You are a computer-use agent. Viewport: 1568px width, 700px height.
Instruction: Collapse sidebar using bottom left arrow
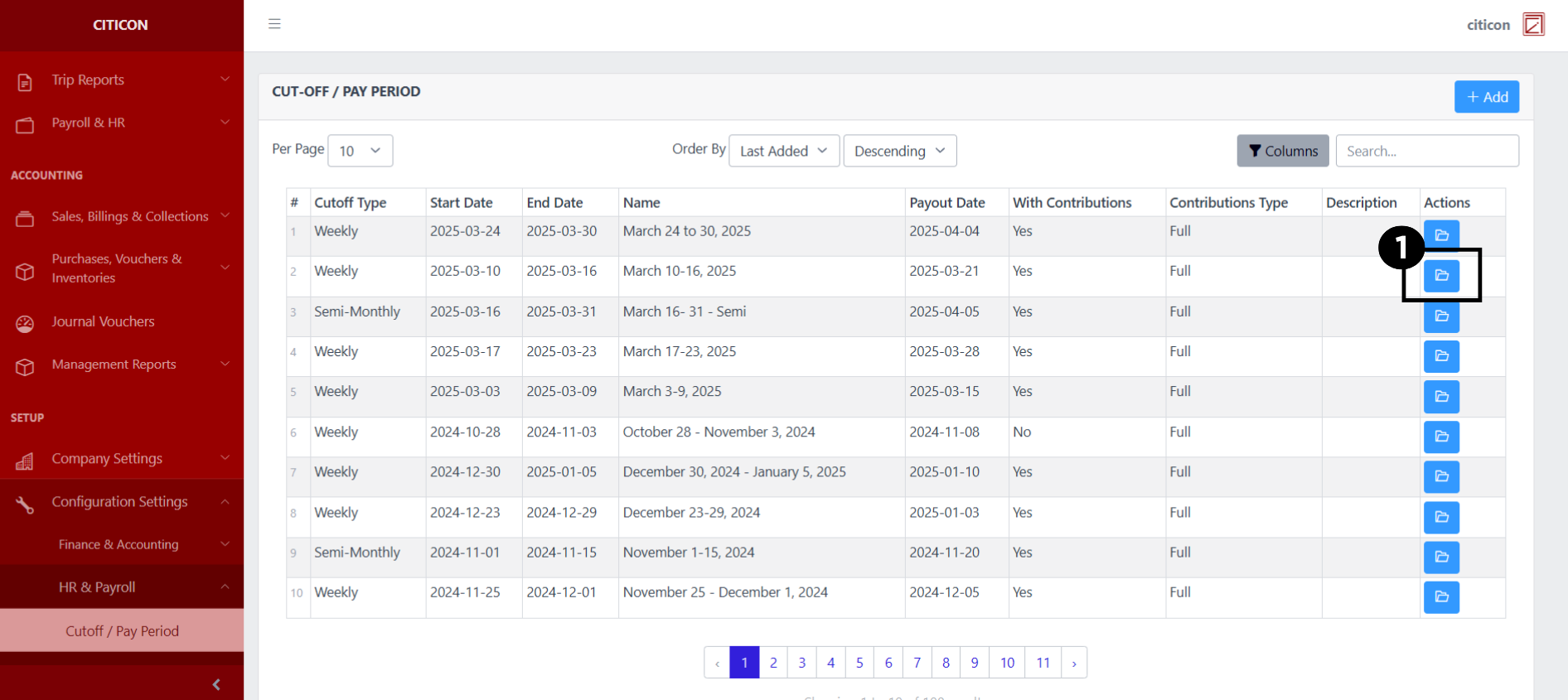coord(216,684)
